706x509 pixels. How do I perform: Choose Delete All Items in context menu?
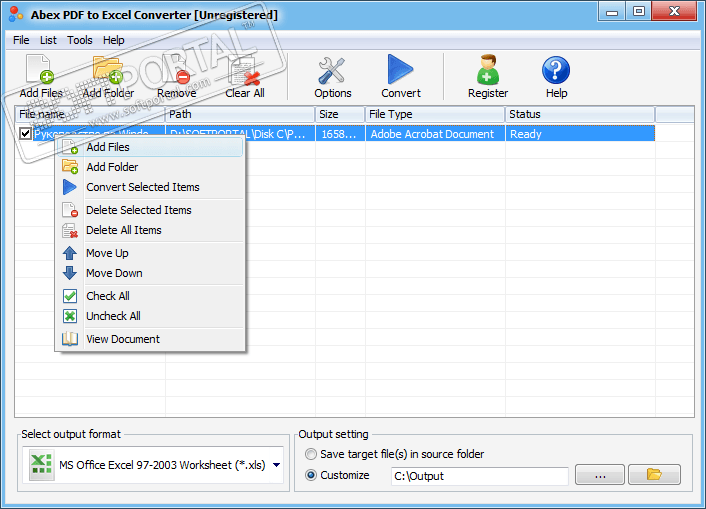pos(150,230)
